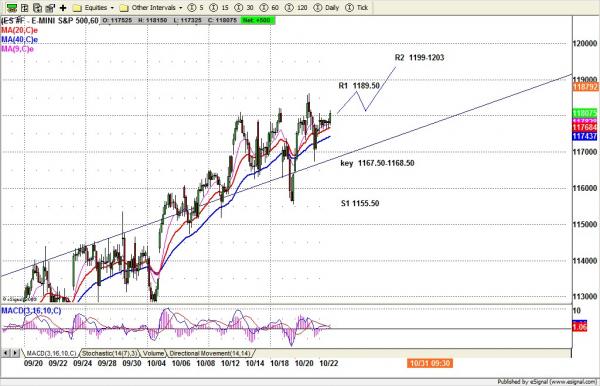Click the left tab scroll arrow
Viewport: 600px width, 386px height.
tap(6, 353)
